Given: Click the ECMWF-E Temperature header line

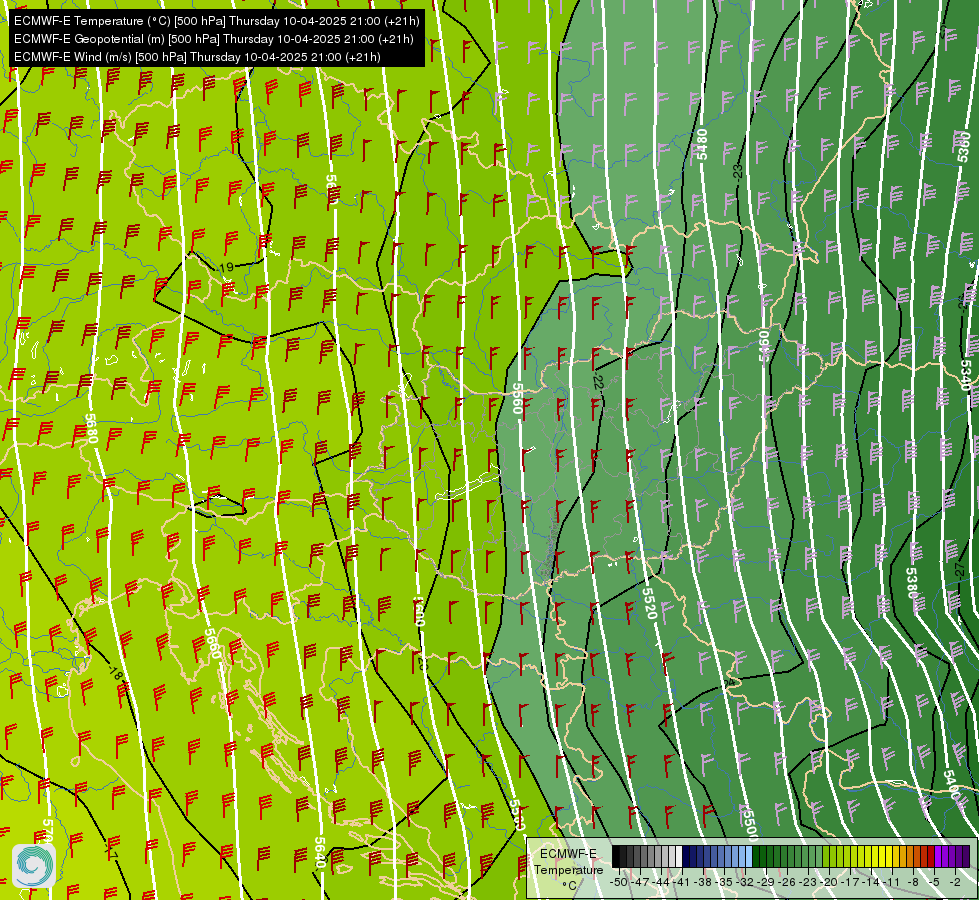Looking at the screenshot, I should tap(217, 21).
